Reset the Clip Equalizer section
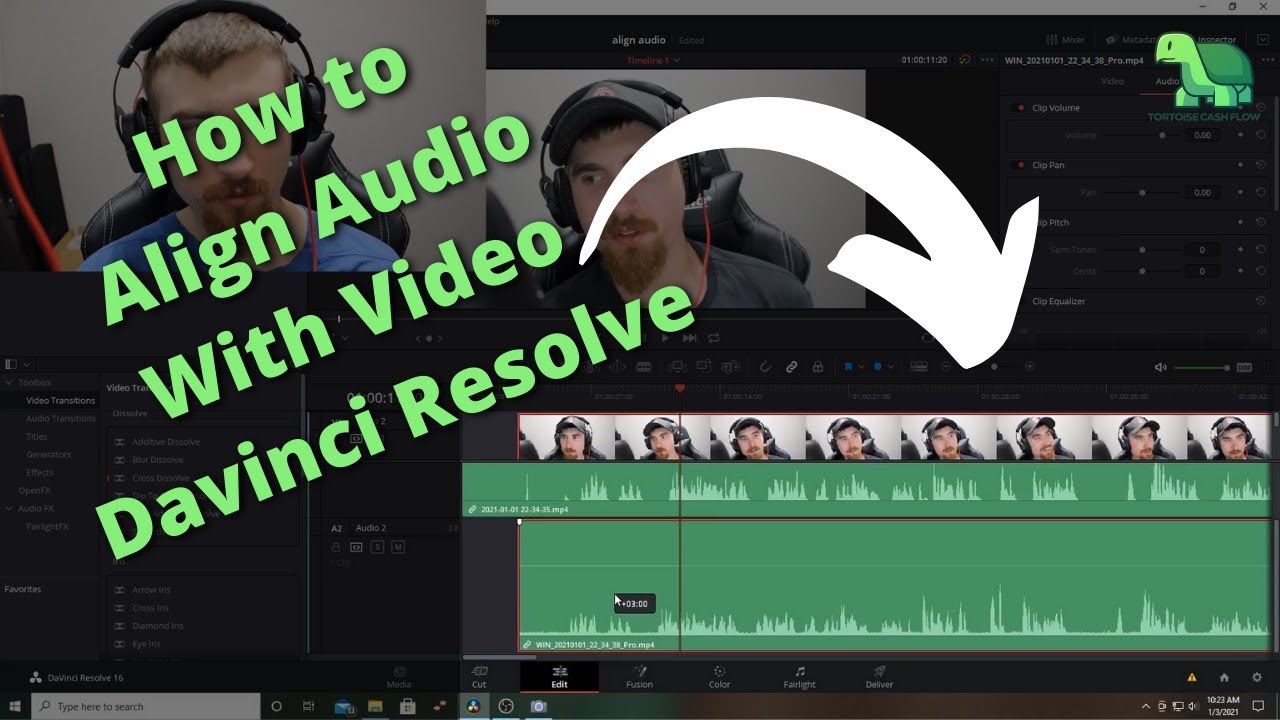Viewport: 1280px width, 720px height. (x=1259, y=301)
